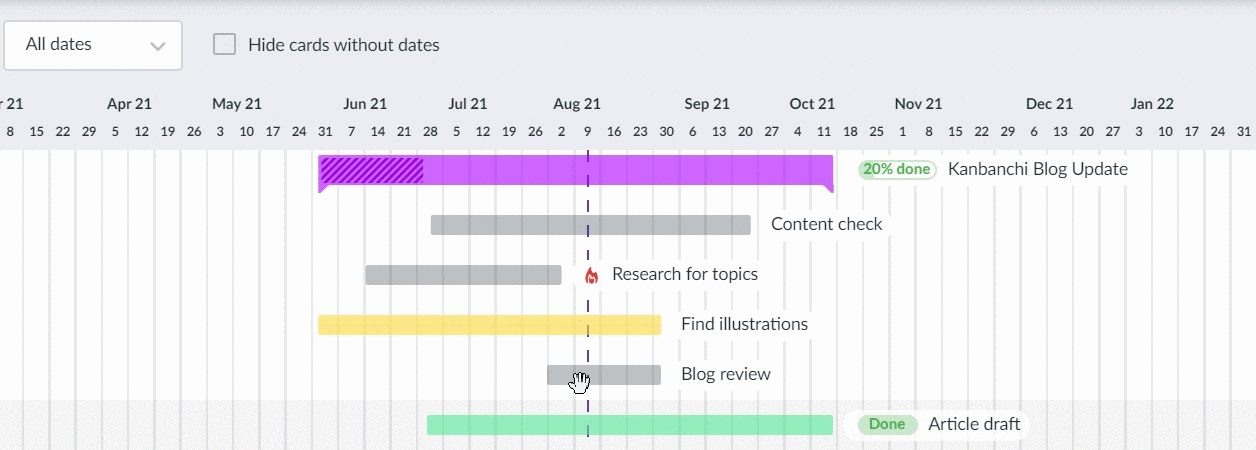
Task: Click the red fire icon near Research for topics
Action: [591, 275]
